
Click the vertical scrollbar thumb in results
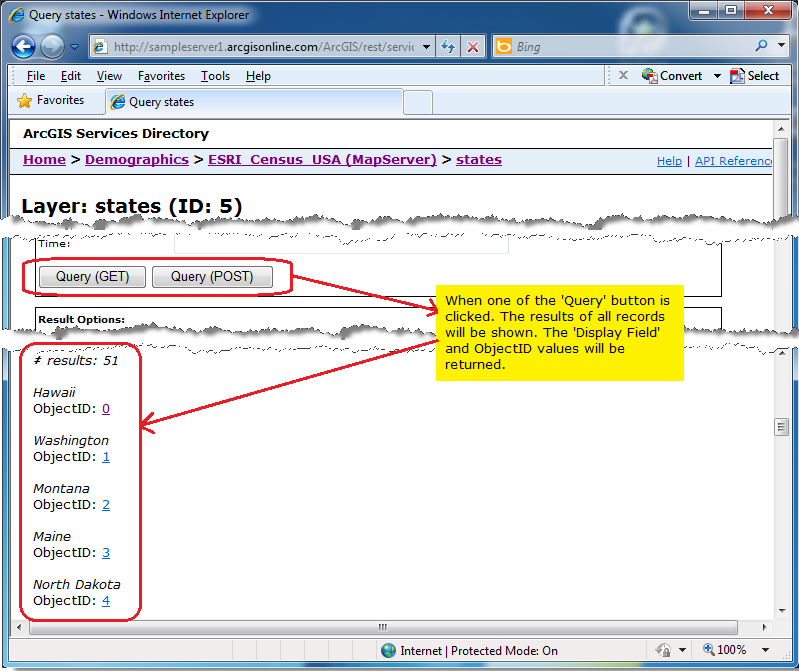tap(781, 427)
